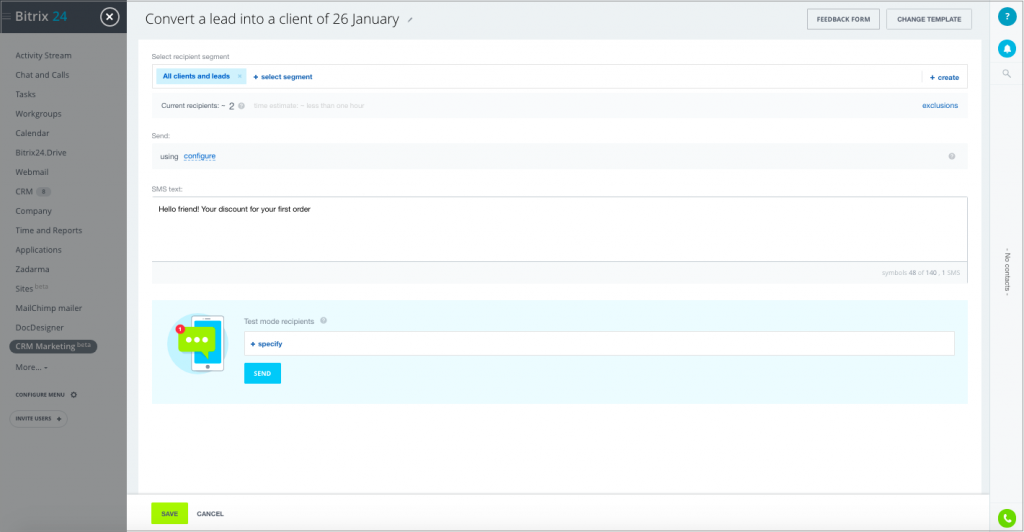The image size is (1024, 532).
Task: Show Test mode recipients help hint
Action: (x=323, y=321)
